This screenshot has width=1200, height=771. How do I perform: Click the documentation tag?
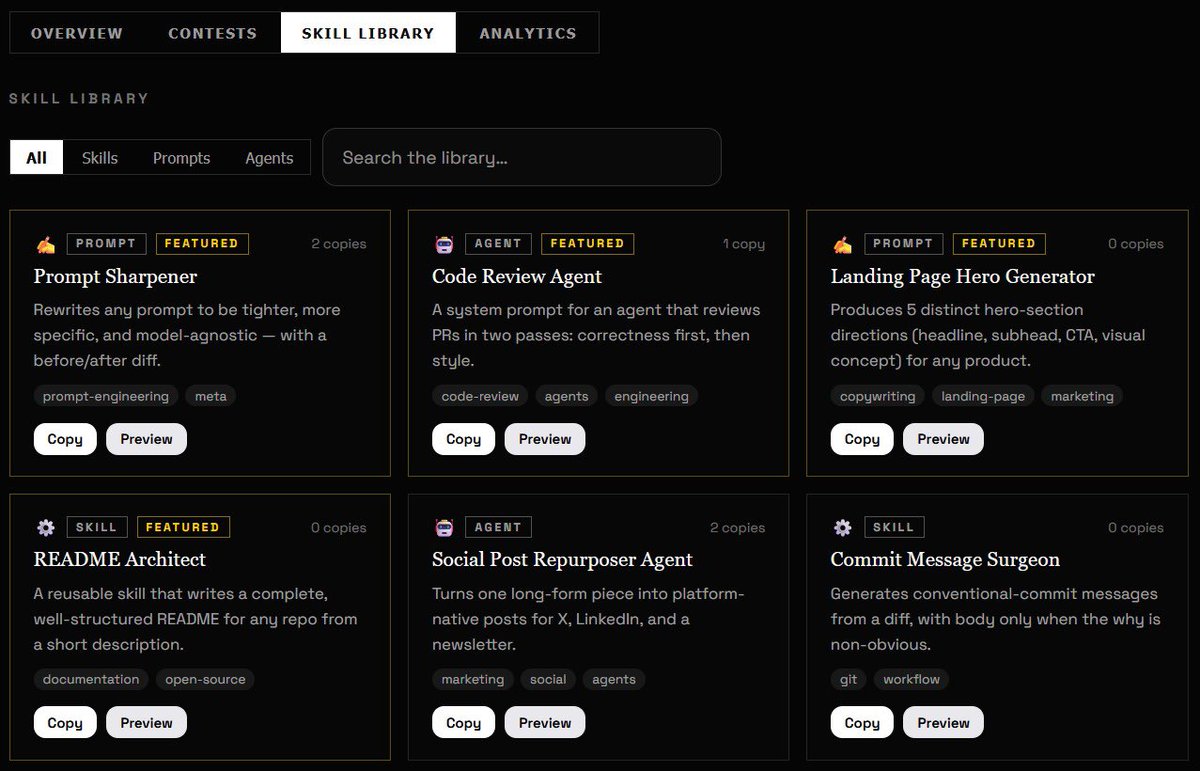[x=91, y=679]
